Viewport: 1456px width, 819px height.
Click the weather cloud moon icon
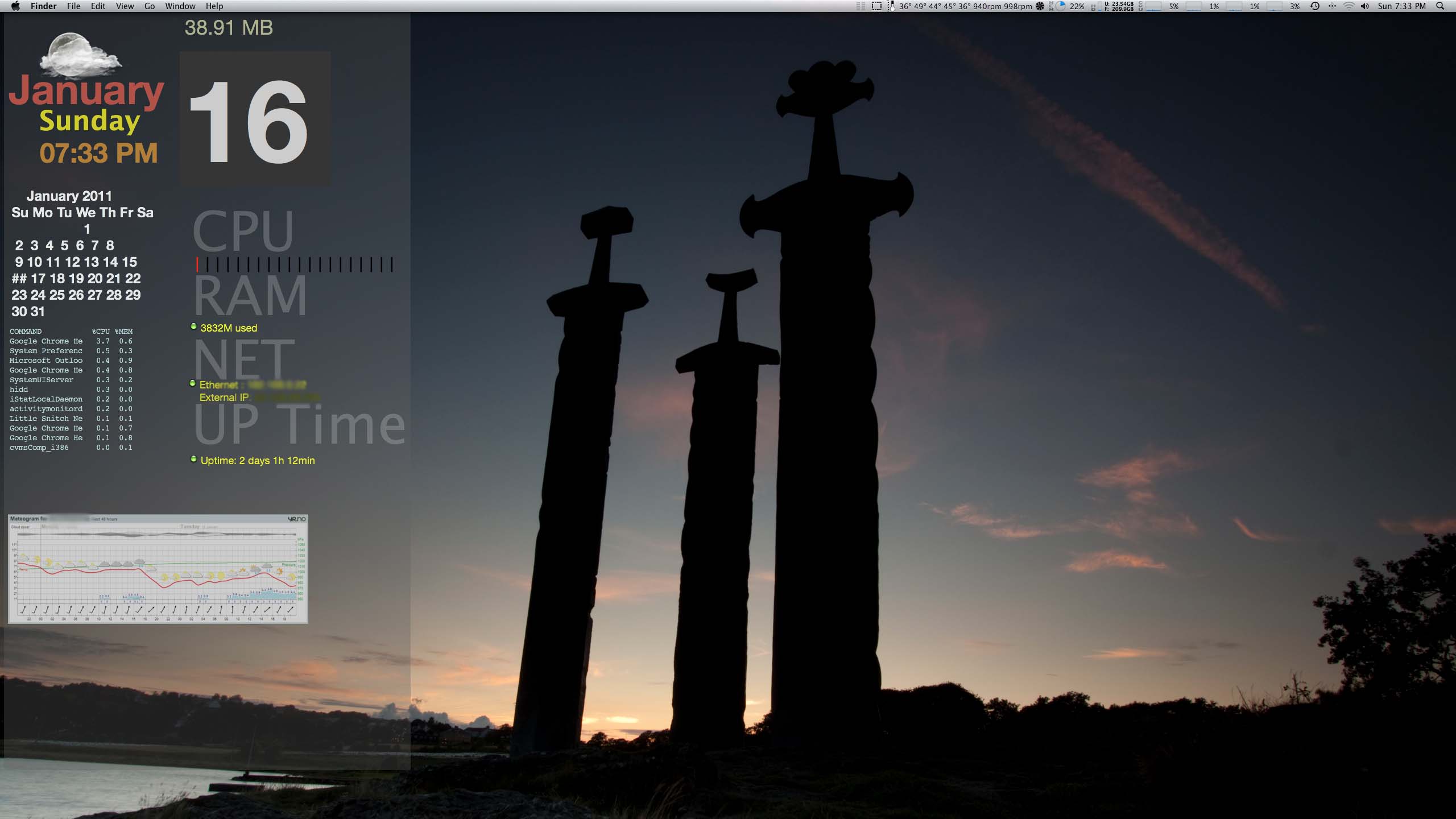[80, 56]
